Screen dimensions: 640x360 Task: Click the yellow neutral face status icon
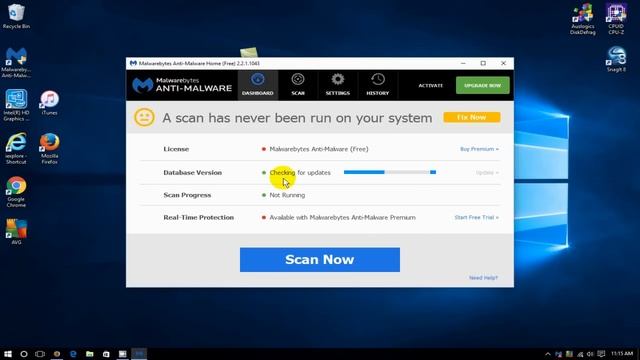144,118
